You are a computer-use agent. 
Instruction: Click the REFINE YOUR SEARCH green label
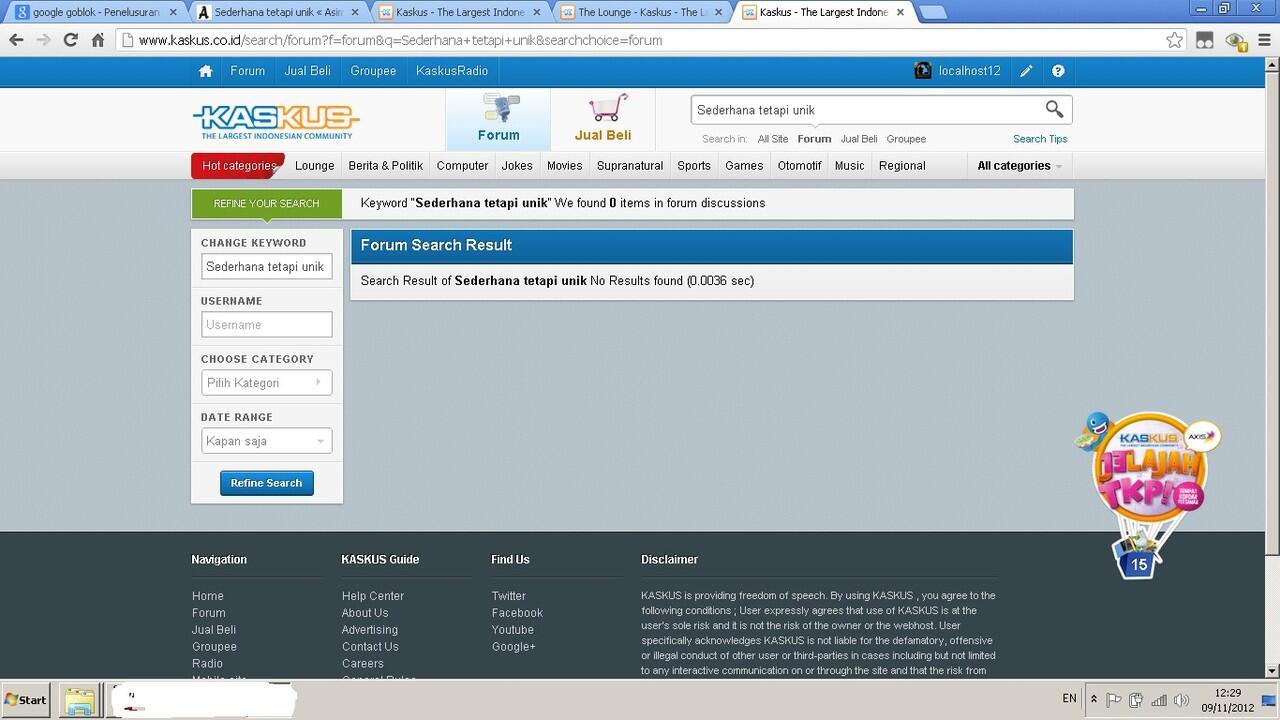pos(266,203)
